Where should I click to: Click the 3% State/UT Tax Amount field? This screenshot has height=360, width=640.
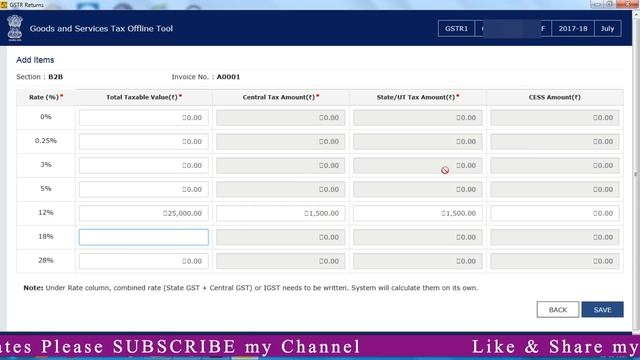(x=418, y=165)
